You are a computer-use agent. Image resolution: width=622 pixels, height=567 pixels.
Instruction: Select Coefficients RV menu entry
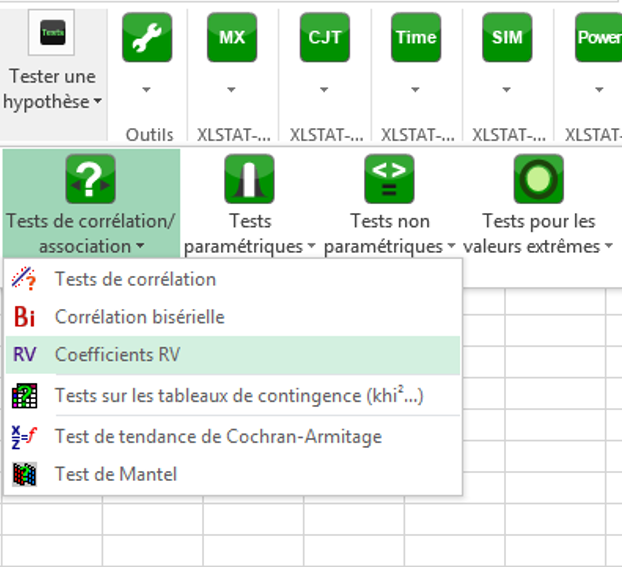233,355
